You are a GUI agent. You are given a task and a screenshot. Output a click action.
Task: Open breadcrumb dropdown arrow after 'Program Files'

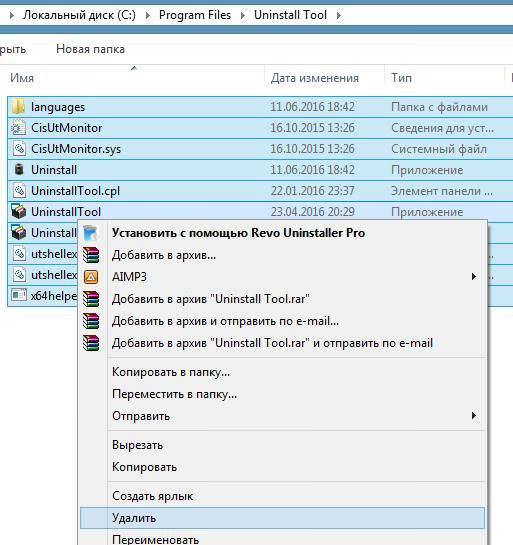click(x=243, y=15)
